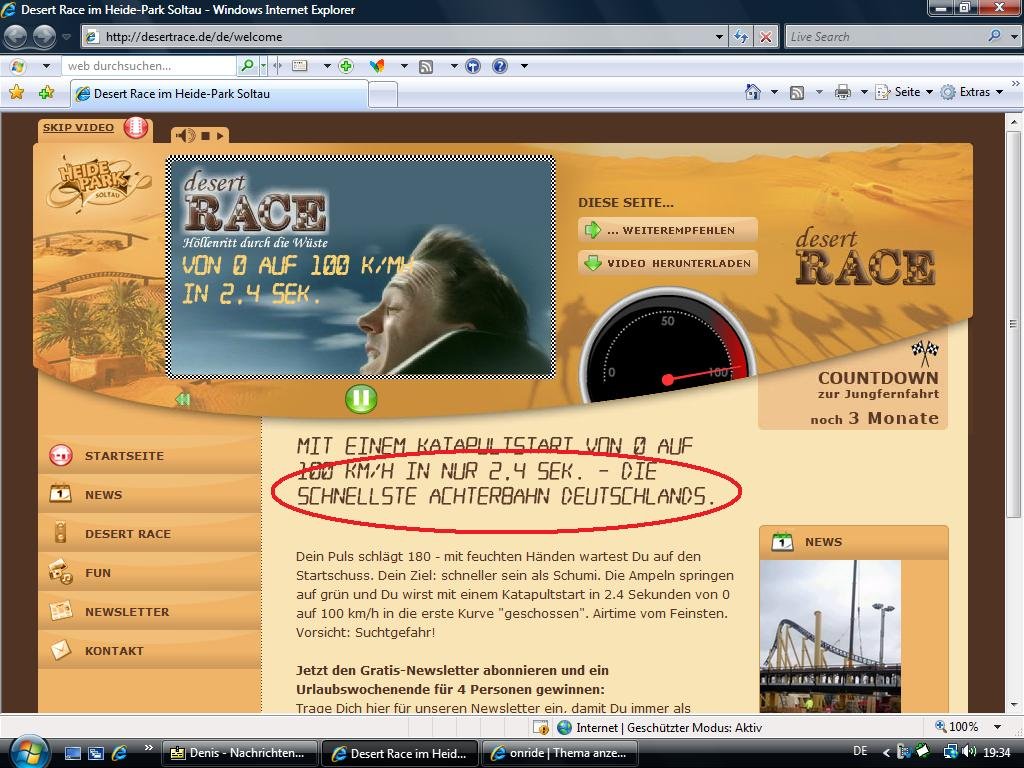Click the Video herunterladen button
Image resolution: width=1024 pixels, height=768 pixels.
click(x=668, y=263)
